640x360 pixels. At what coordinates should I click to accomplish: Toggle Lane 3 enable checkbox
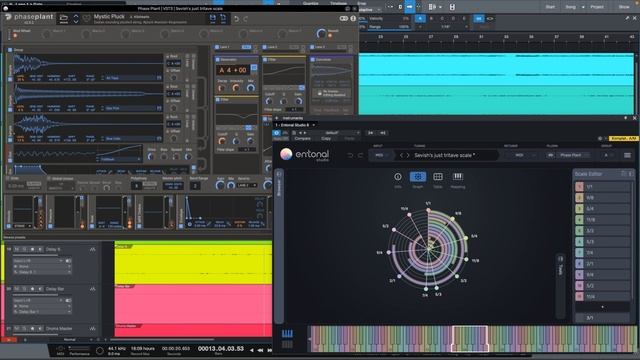pos(312,47)
